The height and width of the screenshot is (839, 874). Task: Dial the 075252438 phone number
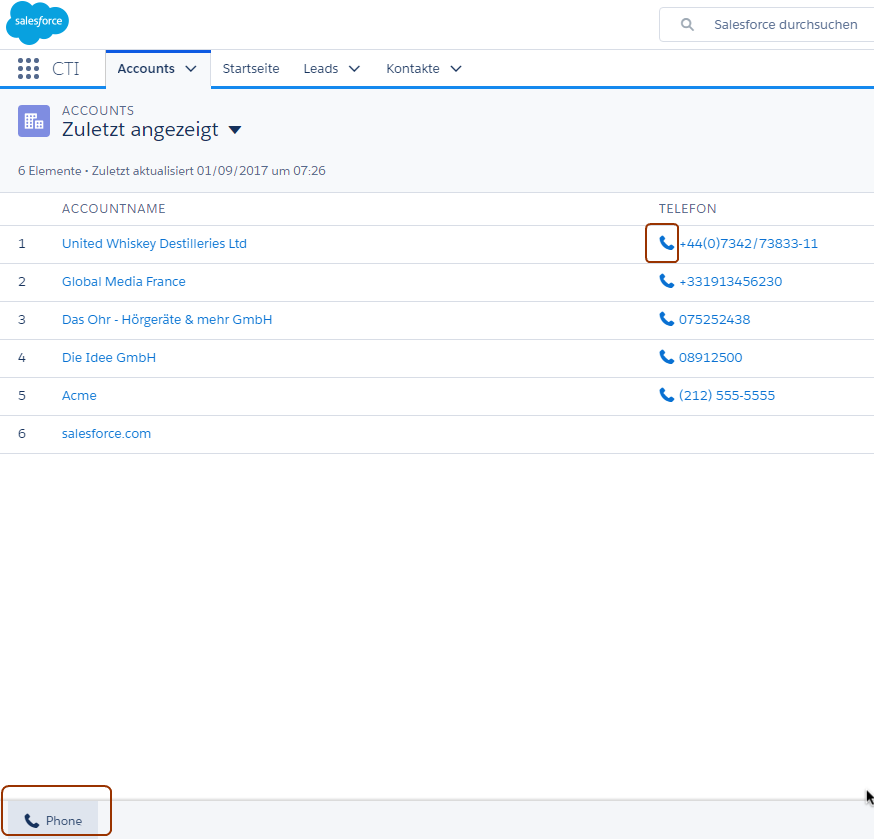(715, 319)
